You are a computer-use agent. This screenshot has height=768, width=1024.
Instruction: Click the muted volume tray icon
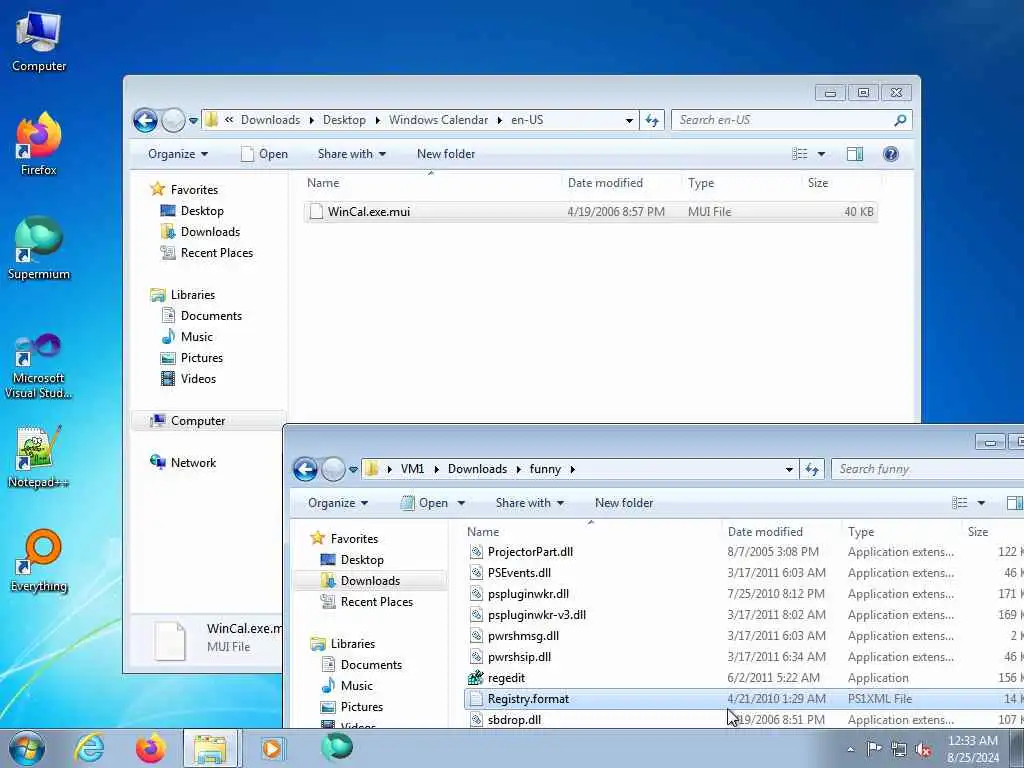[x=923, y=749]
